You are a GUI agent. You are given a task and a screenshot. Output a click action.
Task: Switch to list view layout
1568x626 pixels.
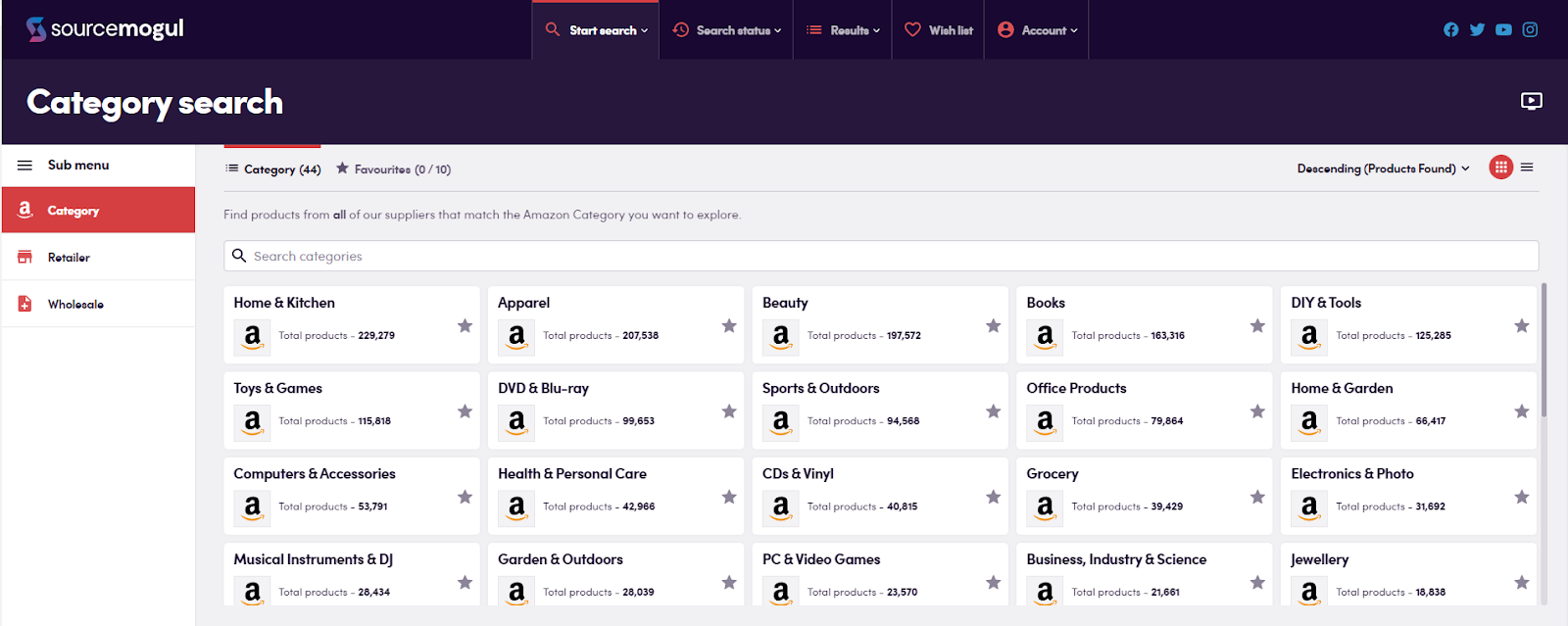pyautogui.click(x=1527, y=168)
